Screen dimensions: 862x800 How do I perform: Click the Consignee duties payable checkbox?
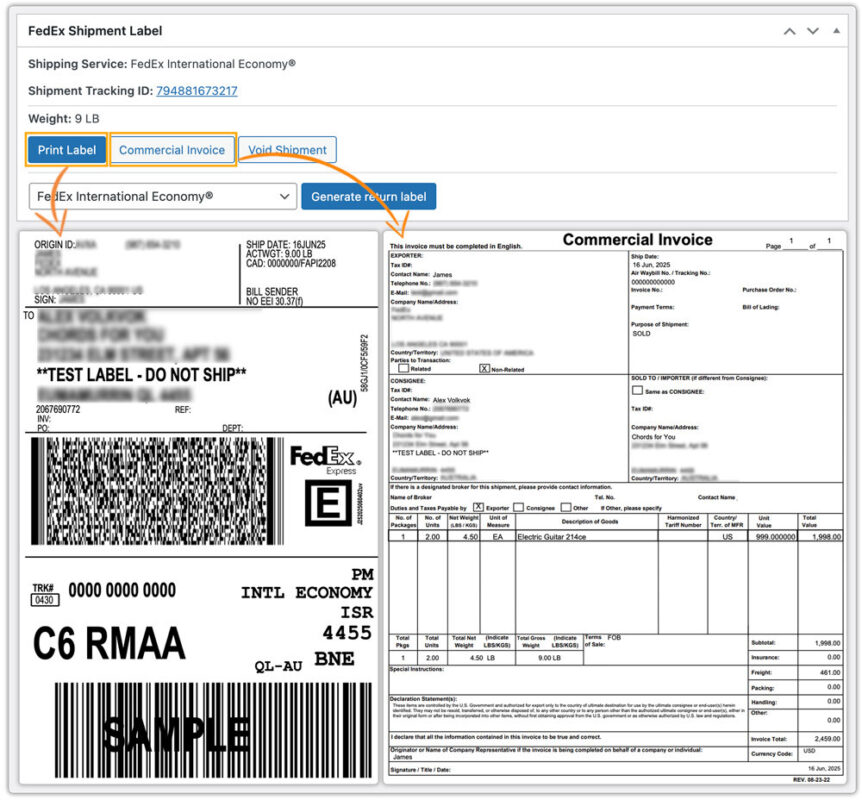click(x=518, y=507)
